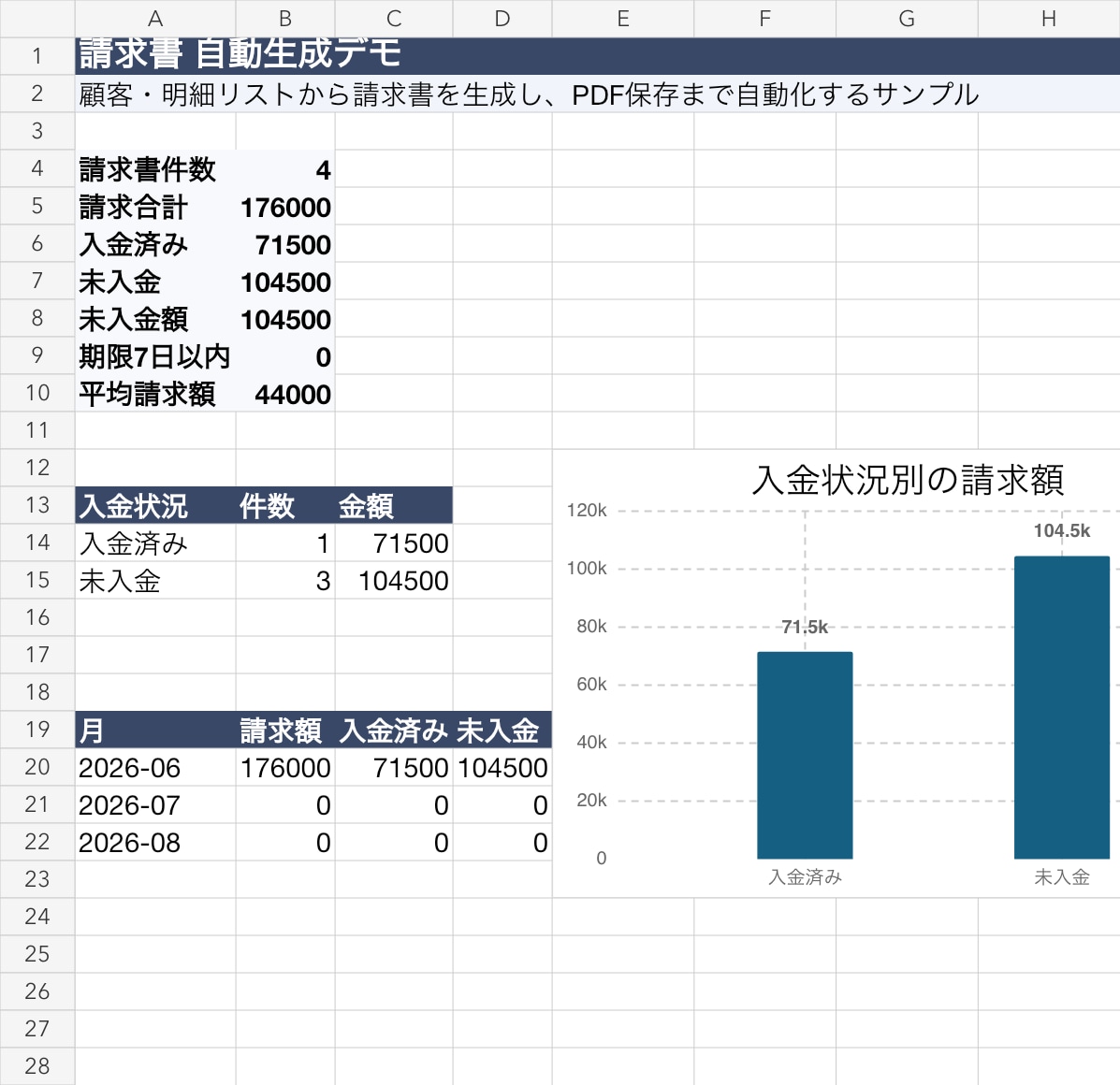Click the "71.5k" data label
The image size is (1120, 1085).
pos(805,627)
